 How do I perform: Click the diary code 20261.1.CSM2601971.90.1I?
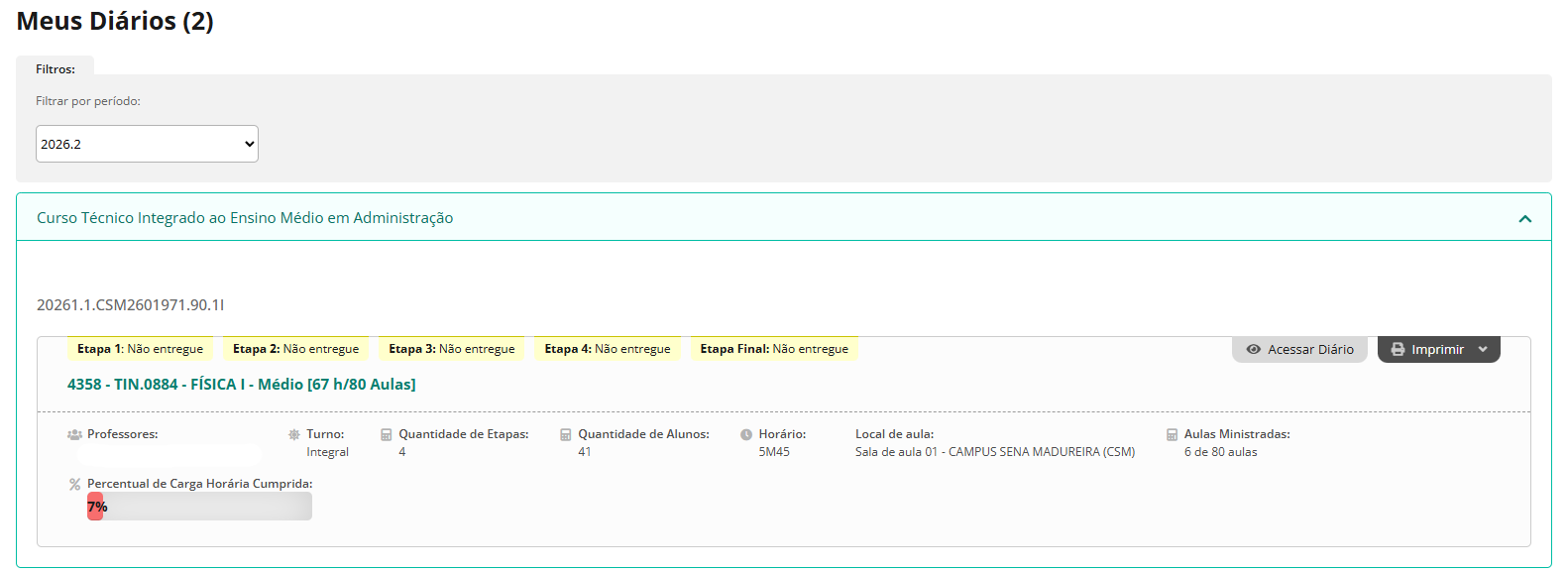point(130,305)
